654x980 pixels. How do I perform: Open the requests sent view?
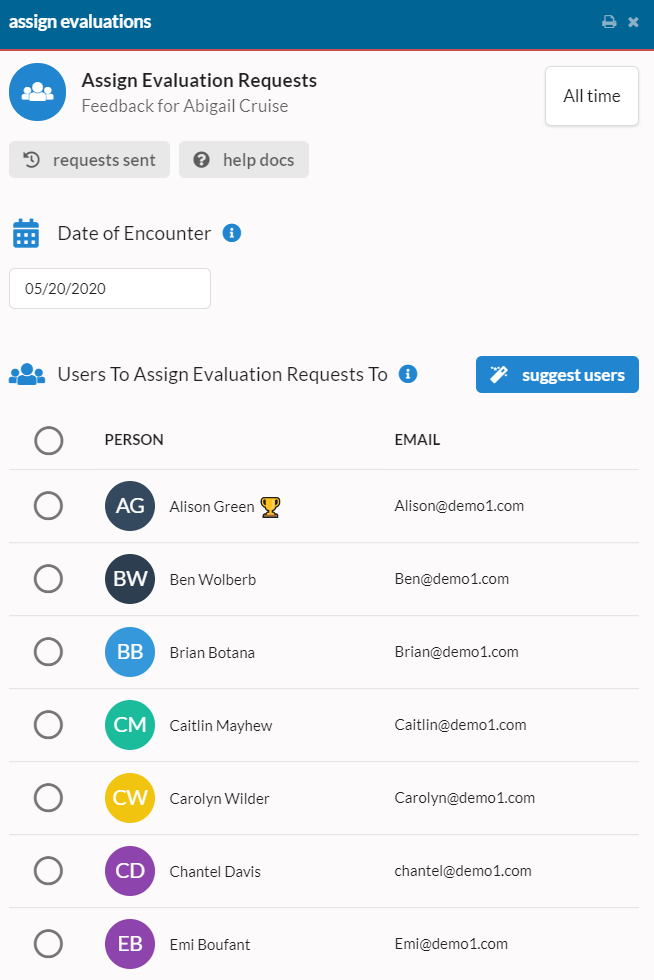(89, 159)
